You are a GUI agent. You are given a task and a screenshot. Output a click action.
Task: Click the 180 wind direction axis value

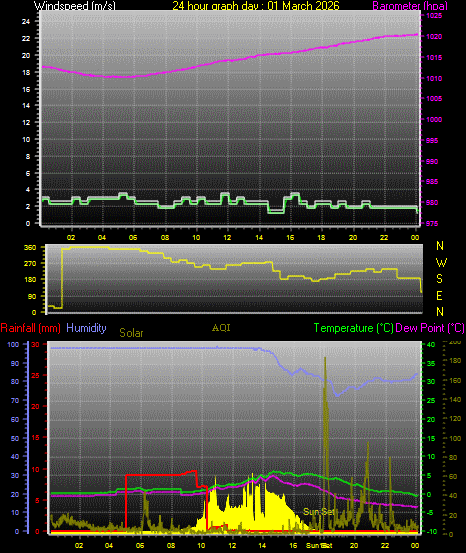(30, 279)
